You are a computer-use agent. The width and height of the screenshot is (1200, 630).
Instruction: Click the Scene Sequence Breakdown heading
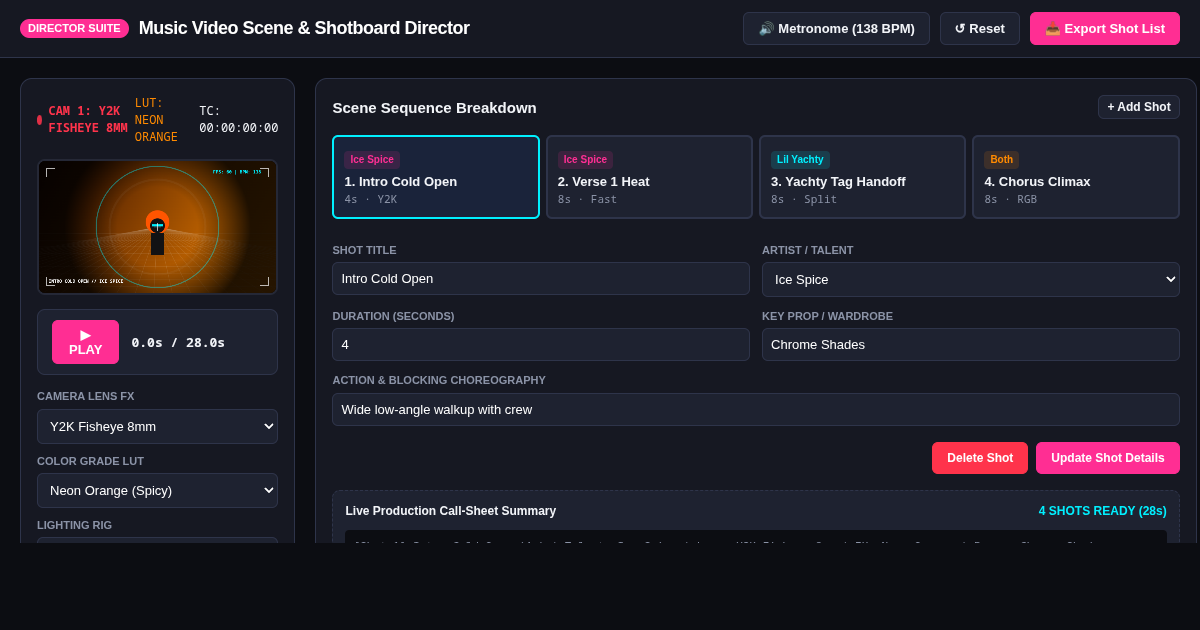coord(434,107)
